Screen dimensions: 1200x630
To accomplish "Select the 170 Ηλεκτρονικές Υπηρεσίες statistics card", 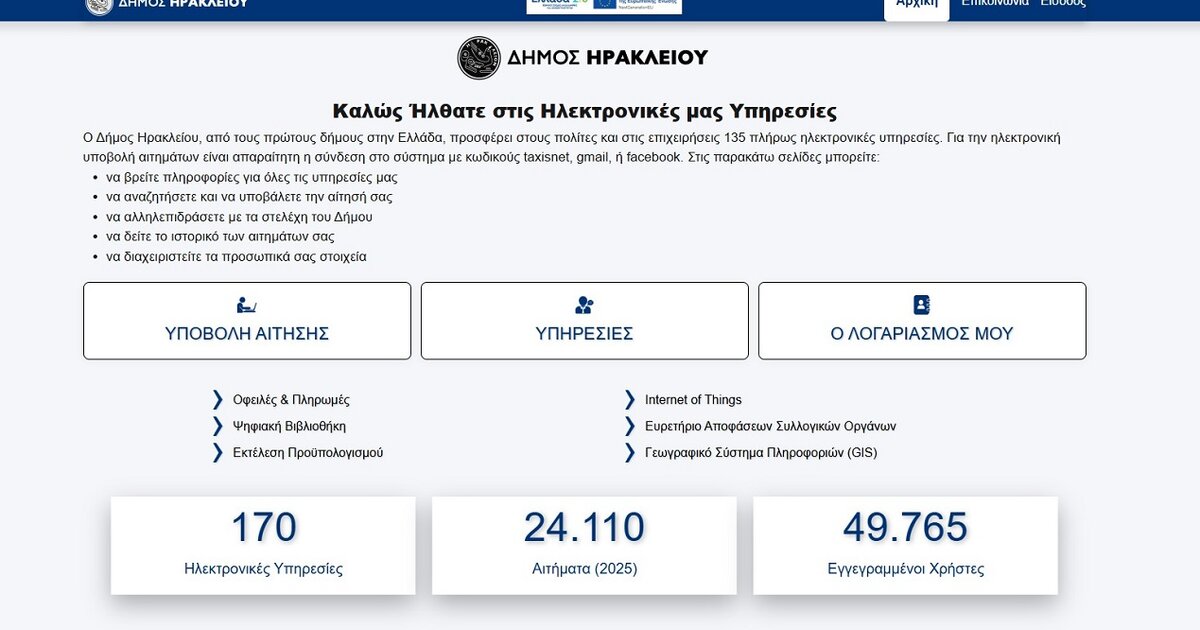I will pyautogui.click(x=263, y=545).
